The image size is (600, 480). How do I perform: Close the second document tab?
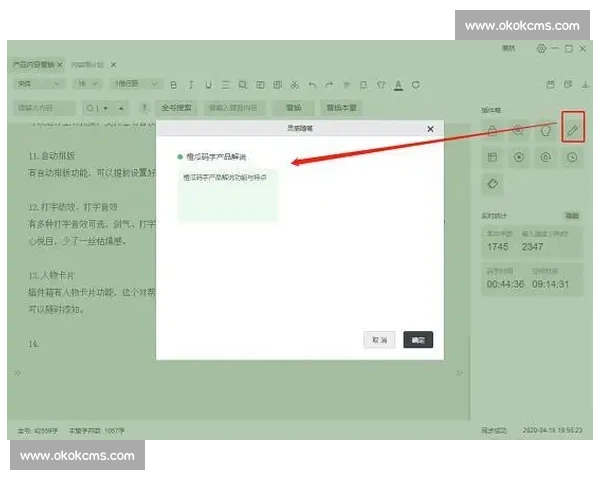(113, 65)
